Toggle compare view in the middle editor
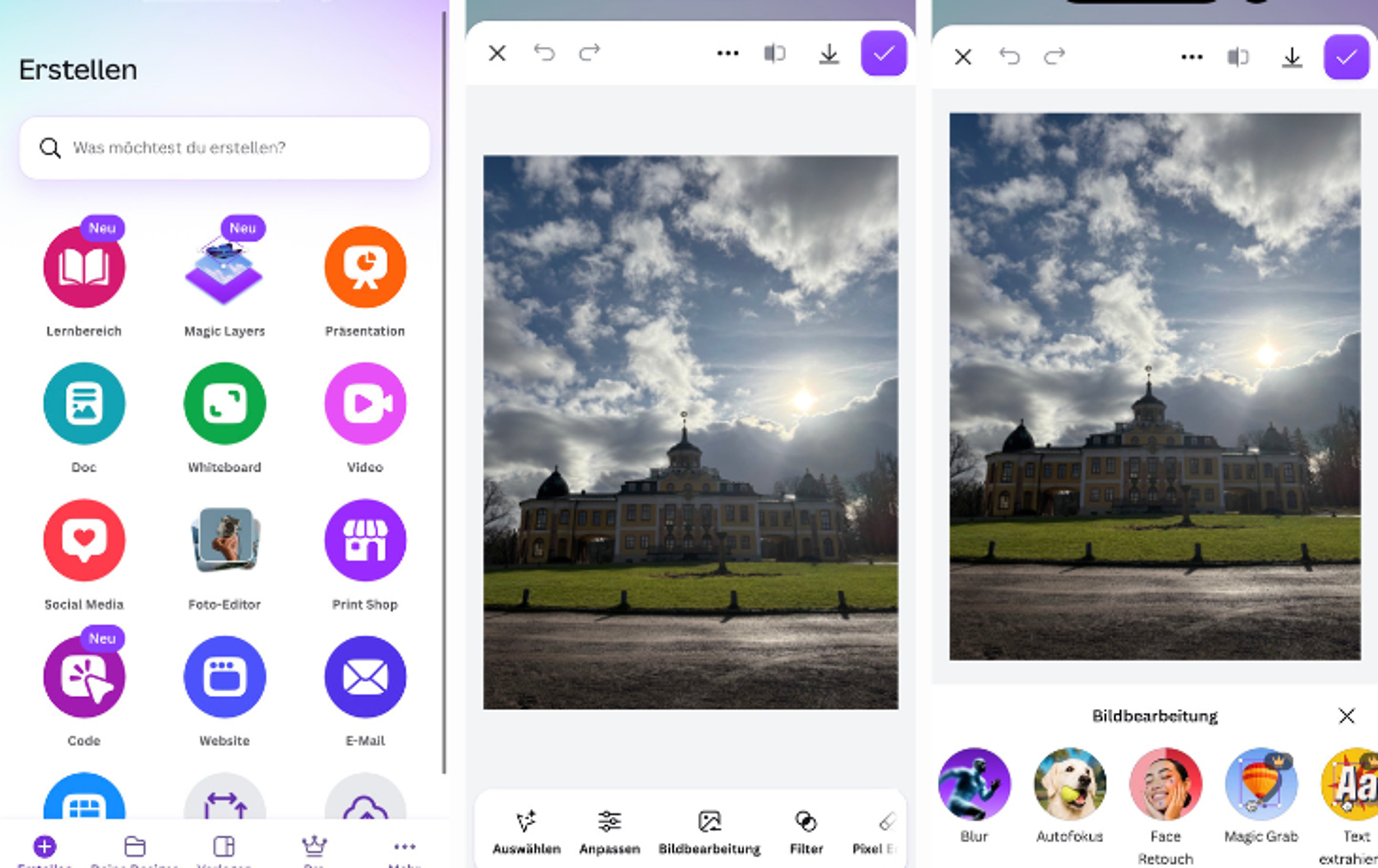The image size is (1378, 868). click(x=774, y=54)
